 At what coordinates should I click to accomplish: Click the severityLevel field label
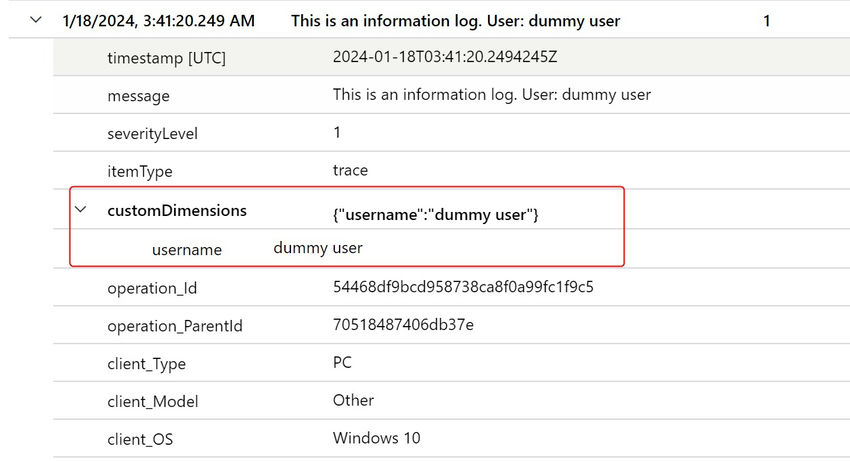point(152,133)
